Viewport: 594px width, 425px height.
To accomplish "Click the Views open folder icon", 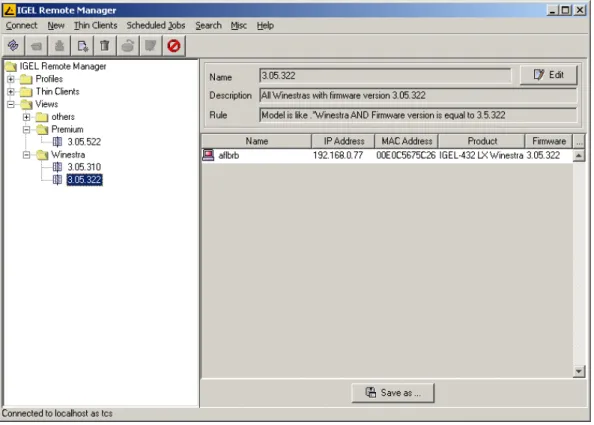I will tap(27, 104).
